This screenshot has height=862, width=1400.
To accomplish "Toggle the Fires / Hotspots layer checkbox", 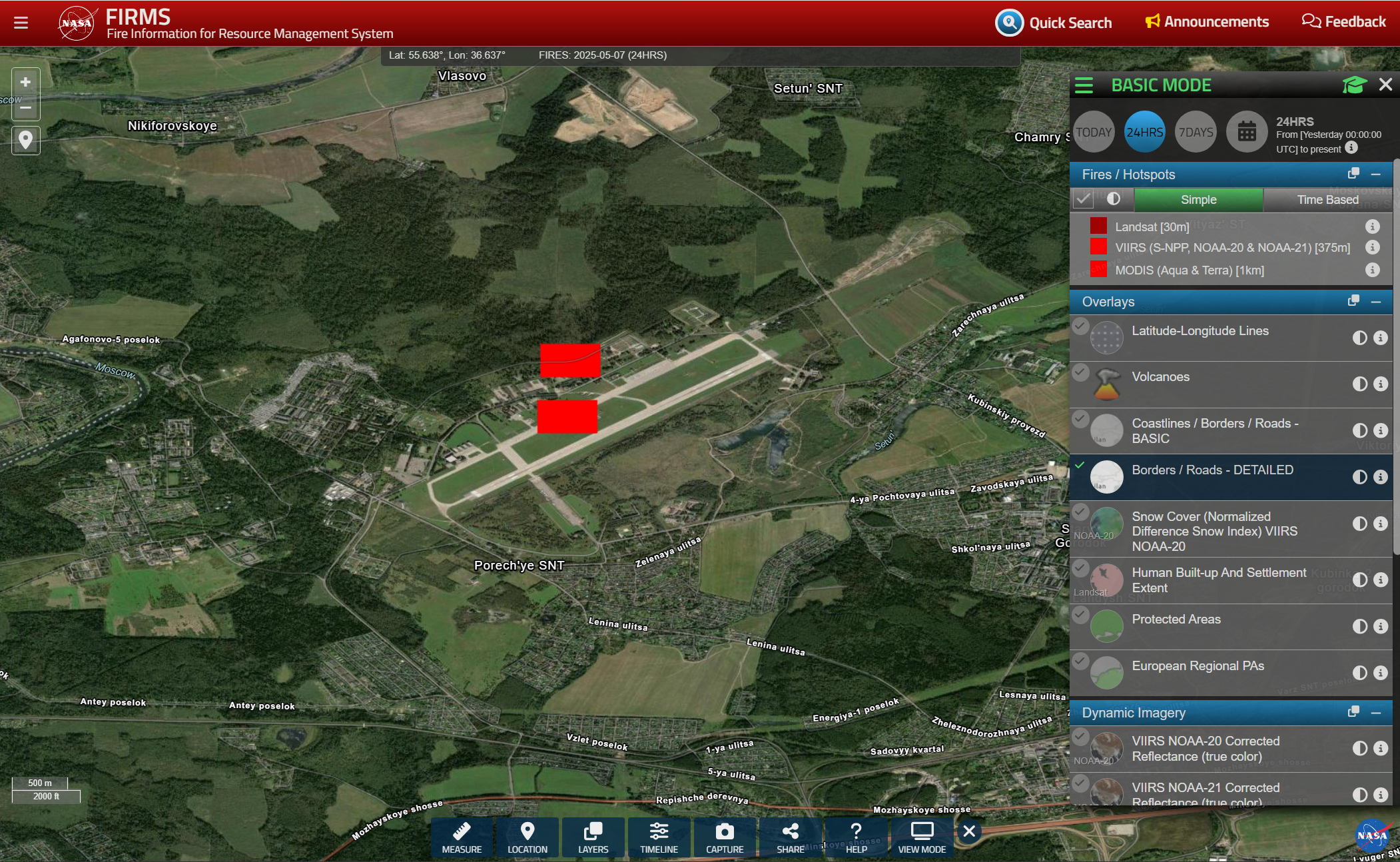I will [x=1084, y=199].
